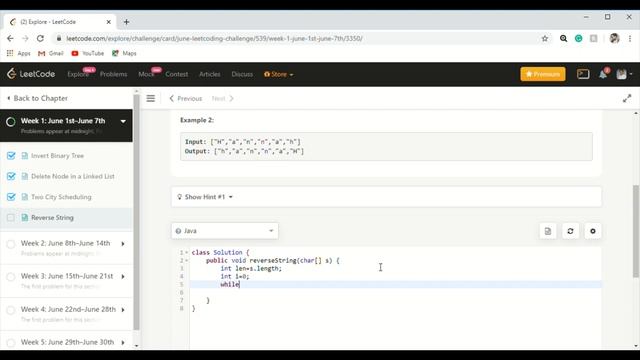The width and height of the screenshot is (640, 360).
Task: Click the address bar URL
Action: 214,38
